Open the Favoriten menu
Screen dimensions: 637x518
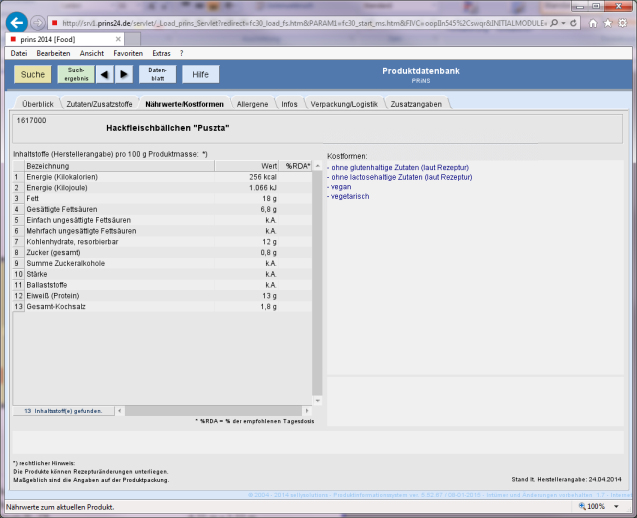pos(127,53)
